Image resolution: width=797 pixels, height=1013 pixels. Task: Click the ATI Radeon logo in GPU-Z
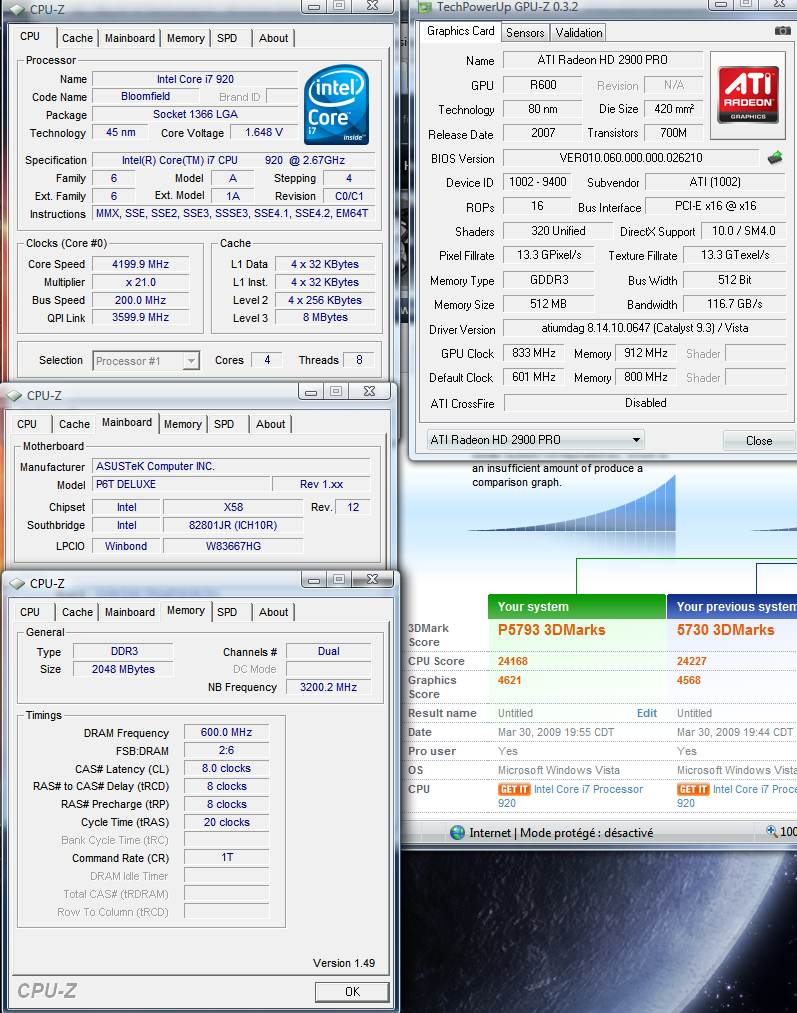coord(748,95)
